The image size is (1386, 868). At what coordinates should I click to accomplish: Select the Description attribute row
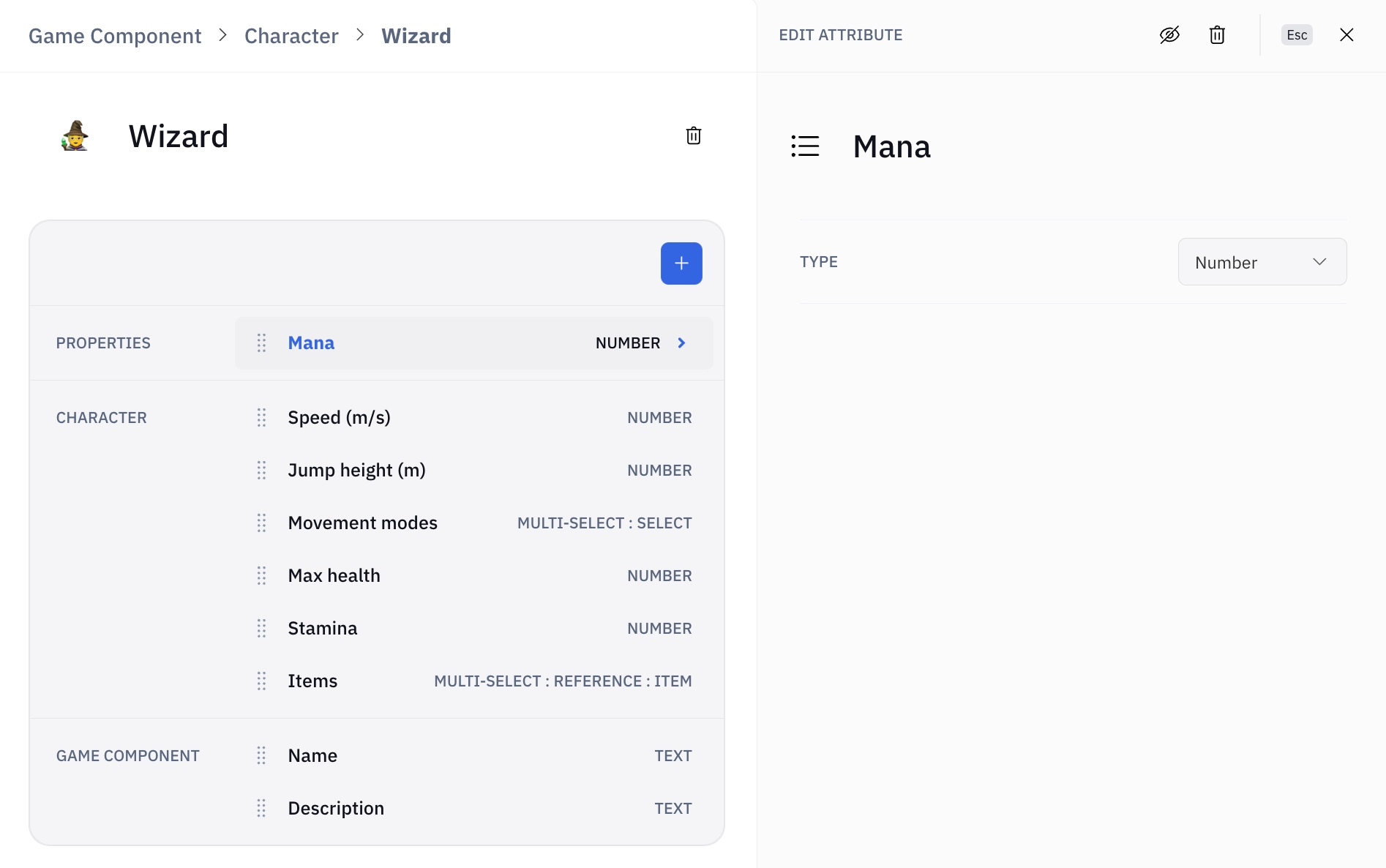[x=474, y=809]
